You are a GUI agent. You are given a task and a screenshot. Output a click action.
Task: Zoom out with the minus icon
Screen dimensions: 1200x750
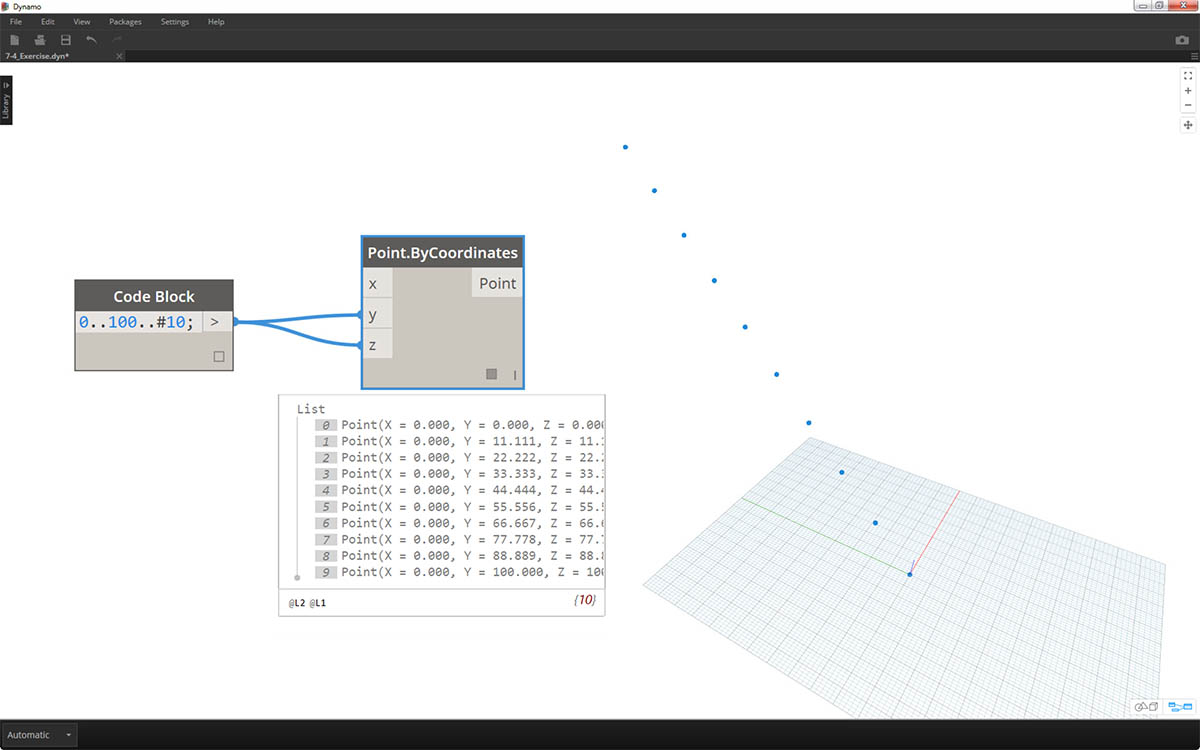coord(1188,105)
